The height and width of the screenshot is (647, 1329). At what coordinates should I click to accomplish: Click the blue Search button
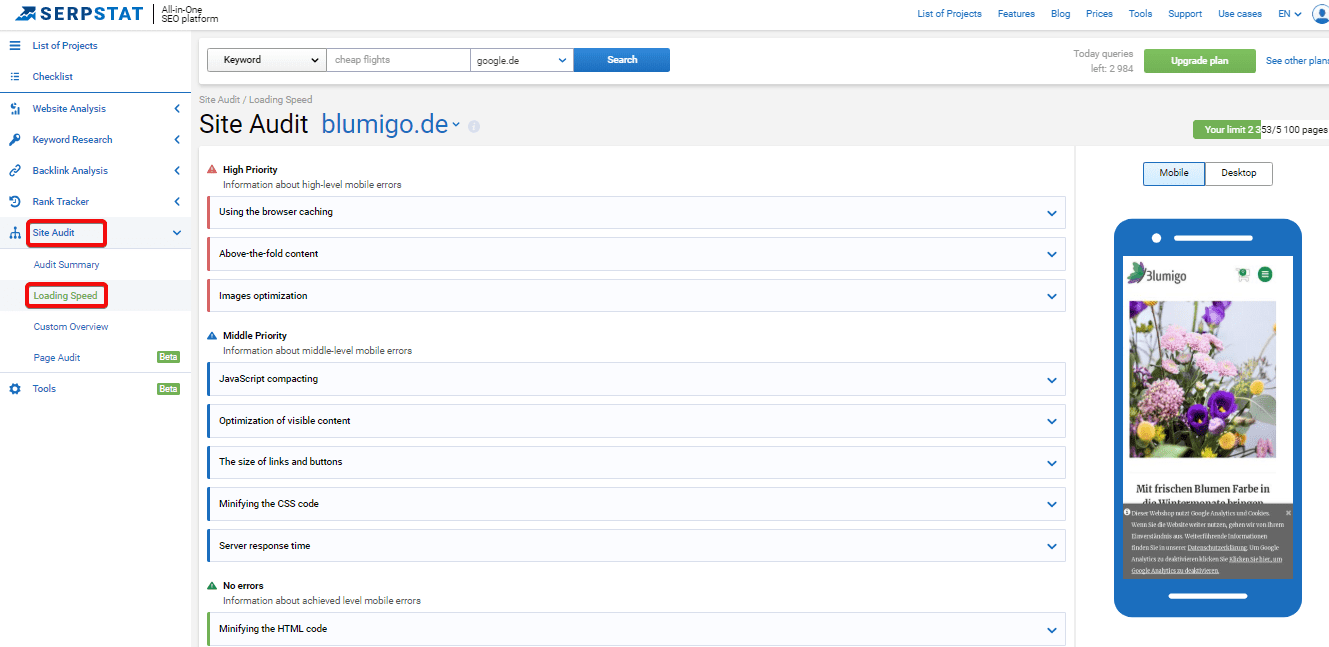[x=622, y=60]
